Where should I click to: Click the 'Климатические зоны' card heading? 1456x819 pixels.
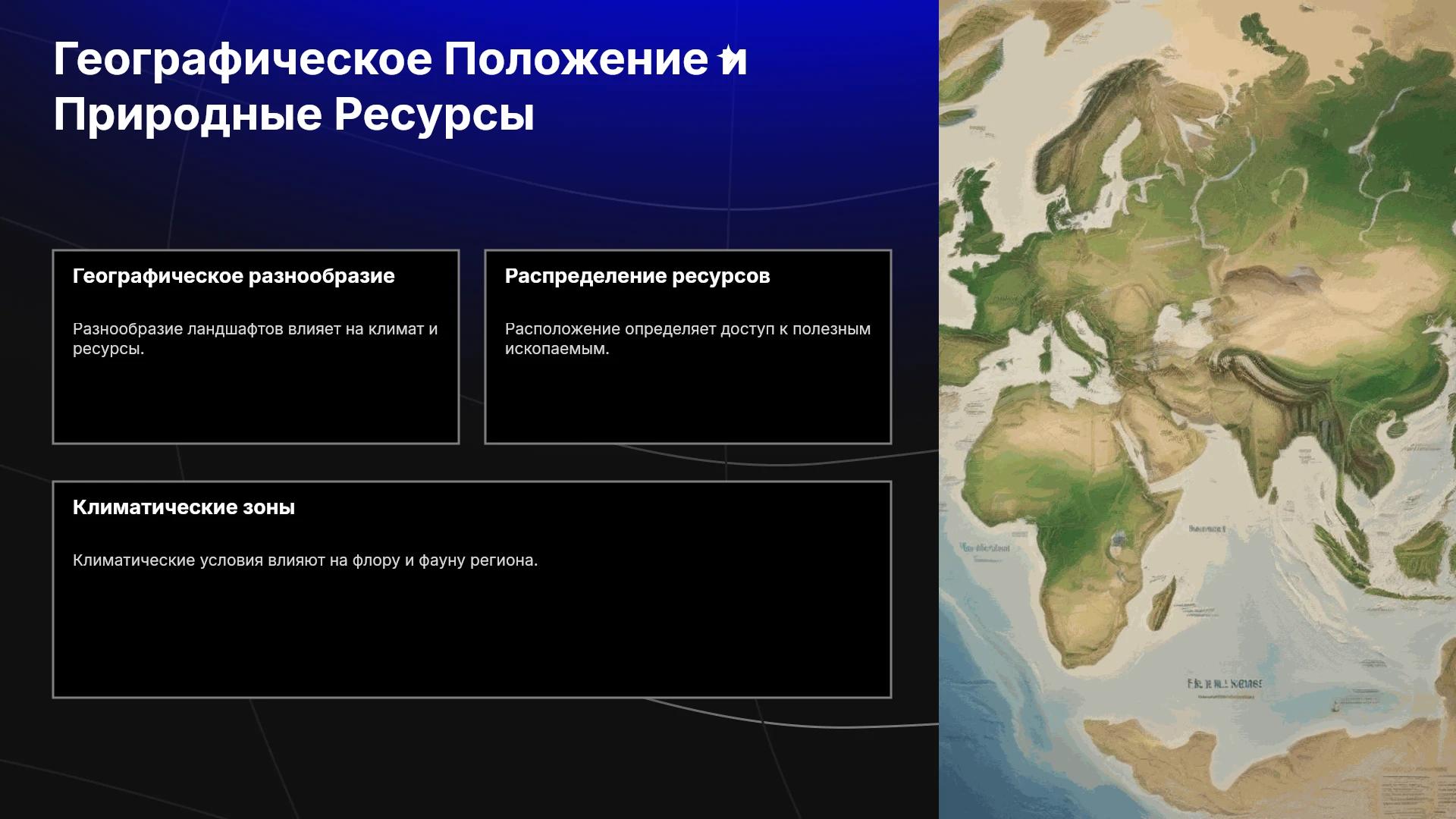tap(184, 507)
